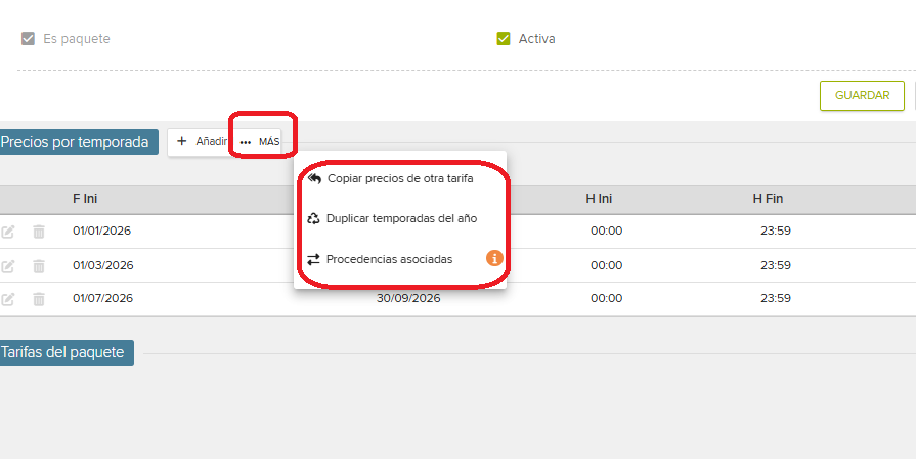Screen dimensions: 916x459
Task: Click edit icon for 01/01/2026 season row
Action: coord(8,232)
